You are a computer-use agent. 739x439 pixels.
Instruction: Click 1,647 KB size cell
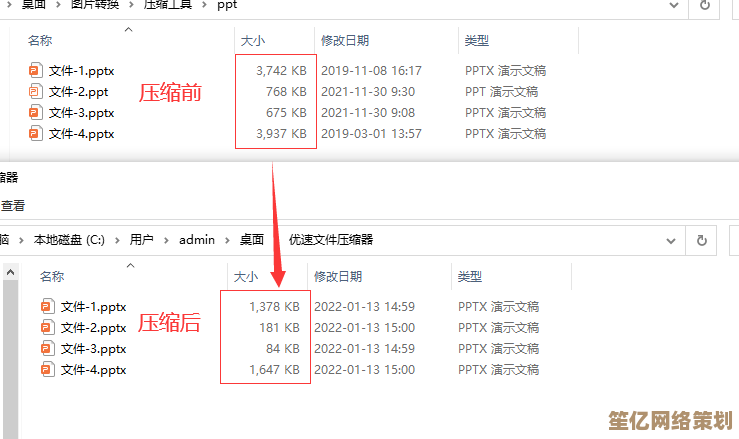274,370
